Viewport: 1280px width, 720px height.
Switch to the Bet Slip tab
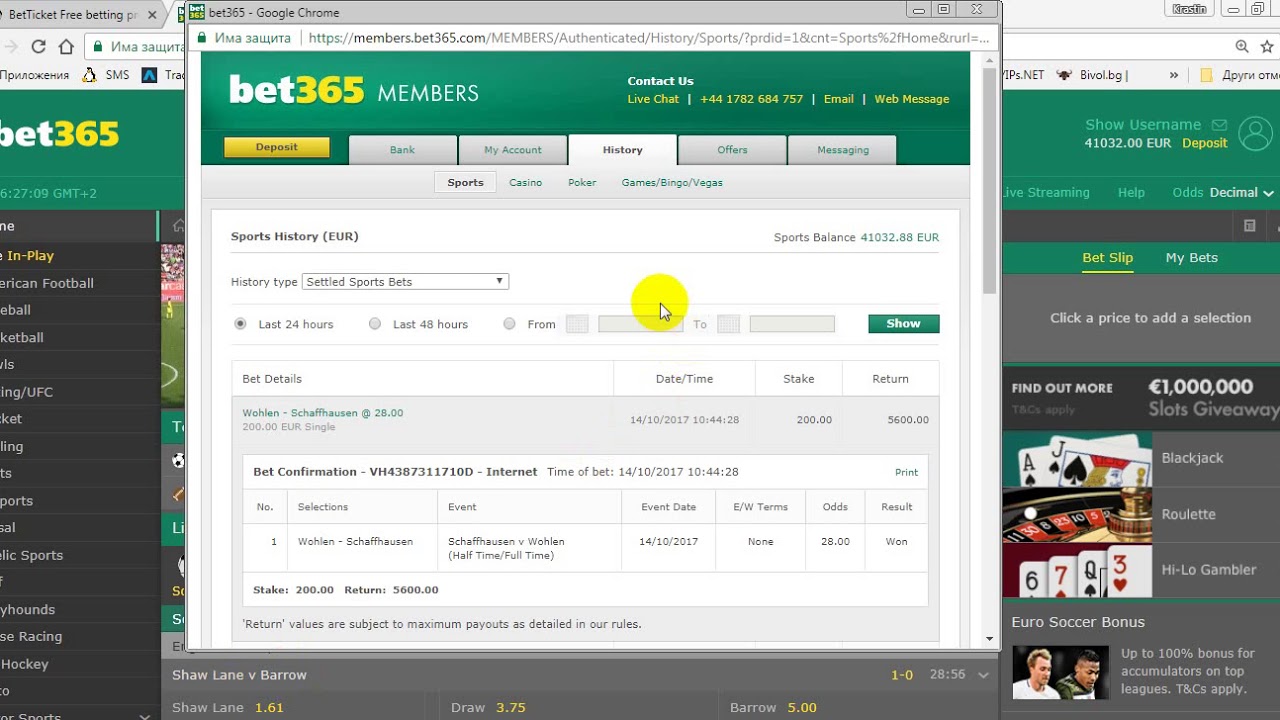click(1108, 258)
